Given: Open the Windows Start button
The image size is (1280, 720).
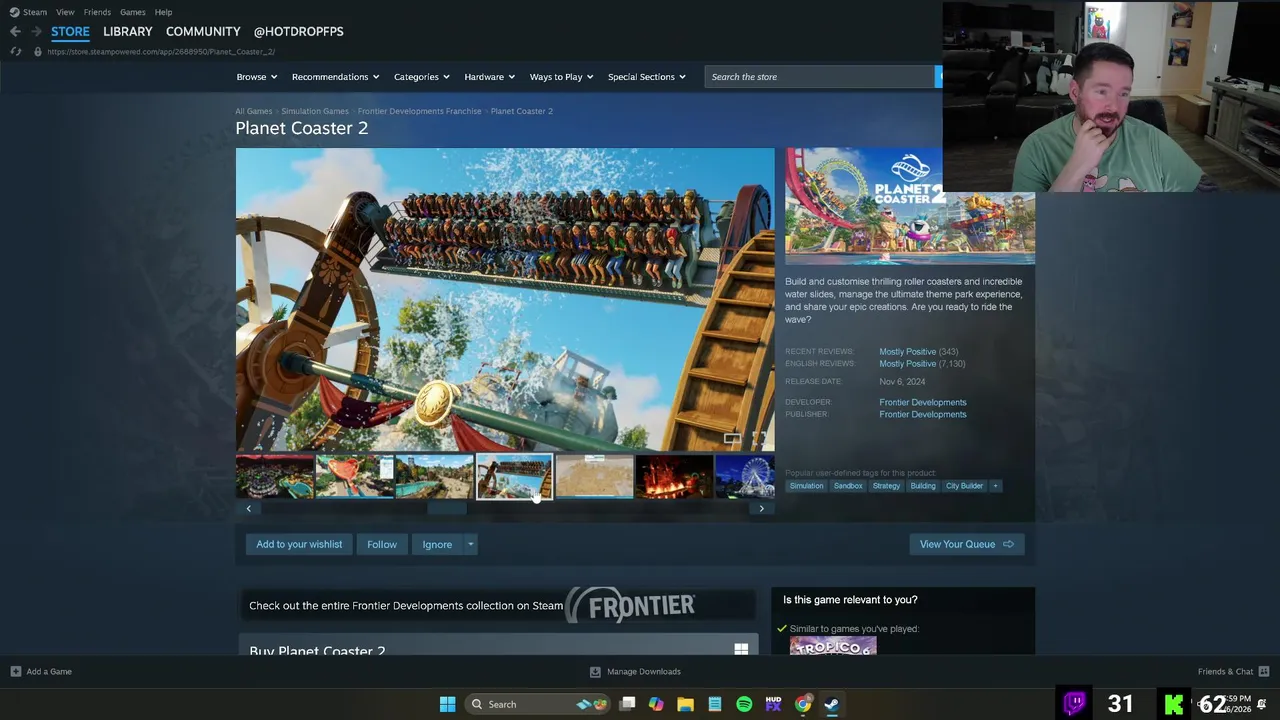Looking at the screenshot, I should click(448, 704).
